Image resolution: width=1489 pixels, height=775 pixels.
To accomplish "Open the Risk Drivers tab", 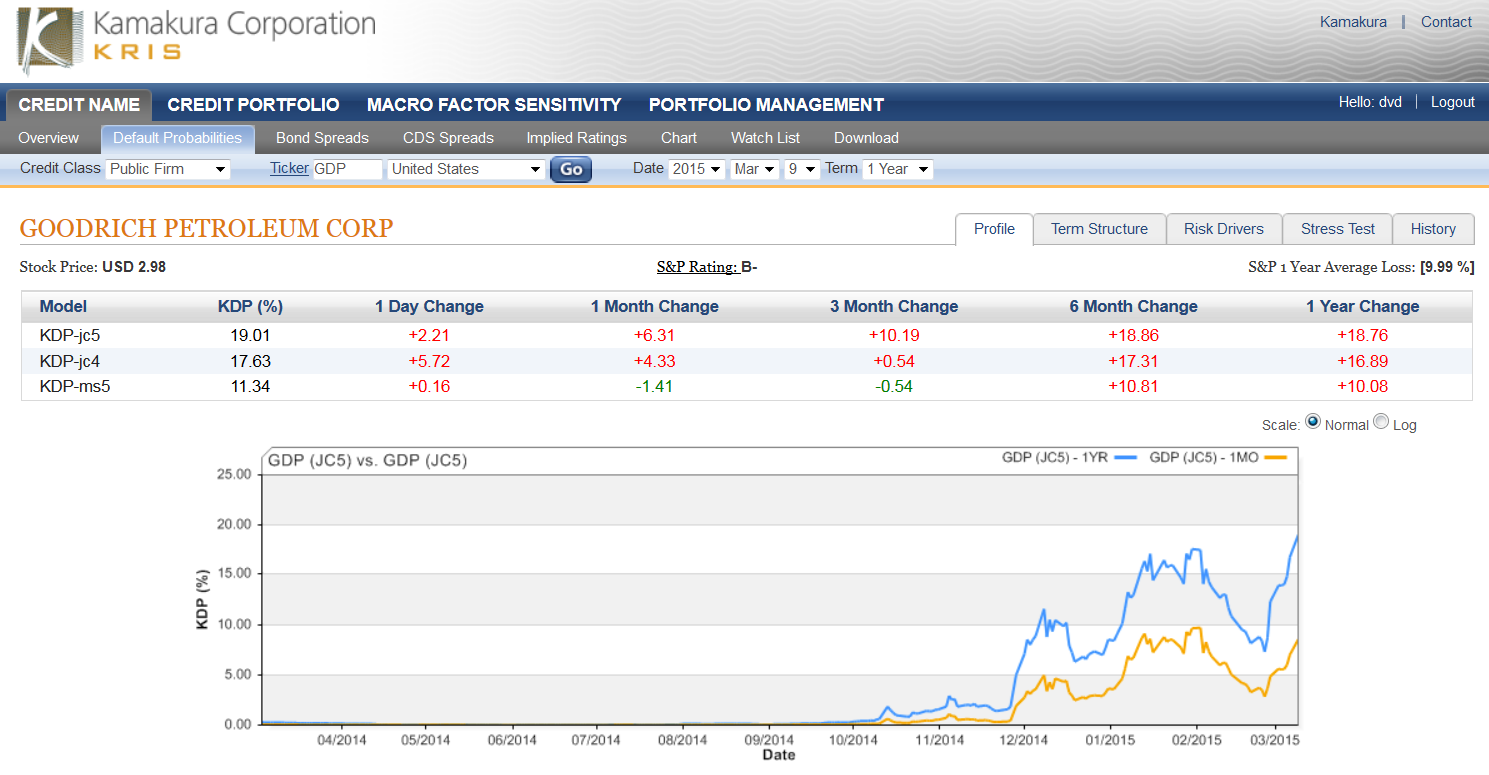I will (x=1224, y=229).
